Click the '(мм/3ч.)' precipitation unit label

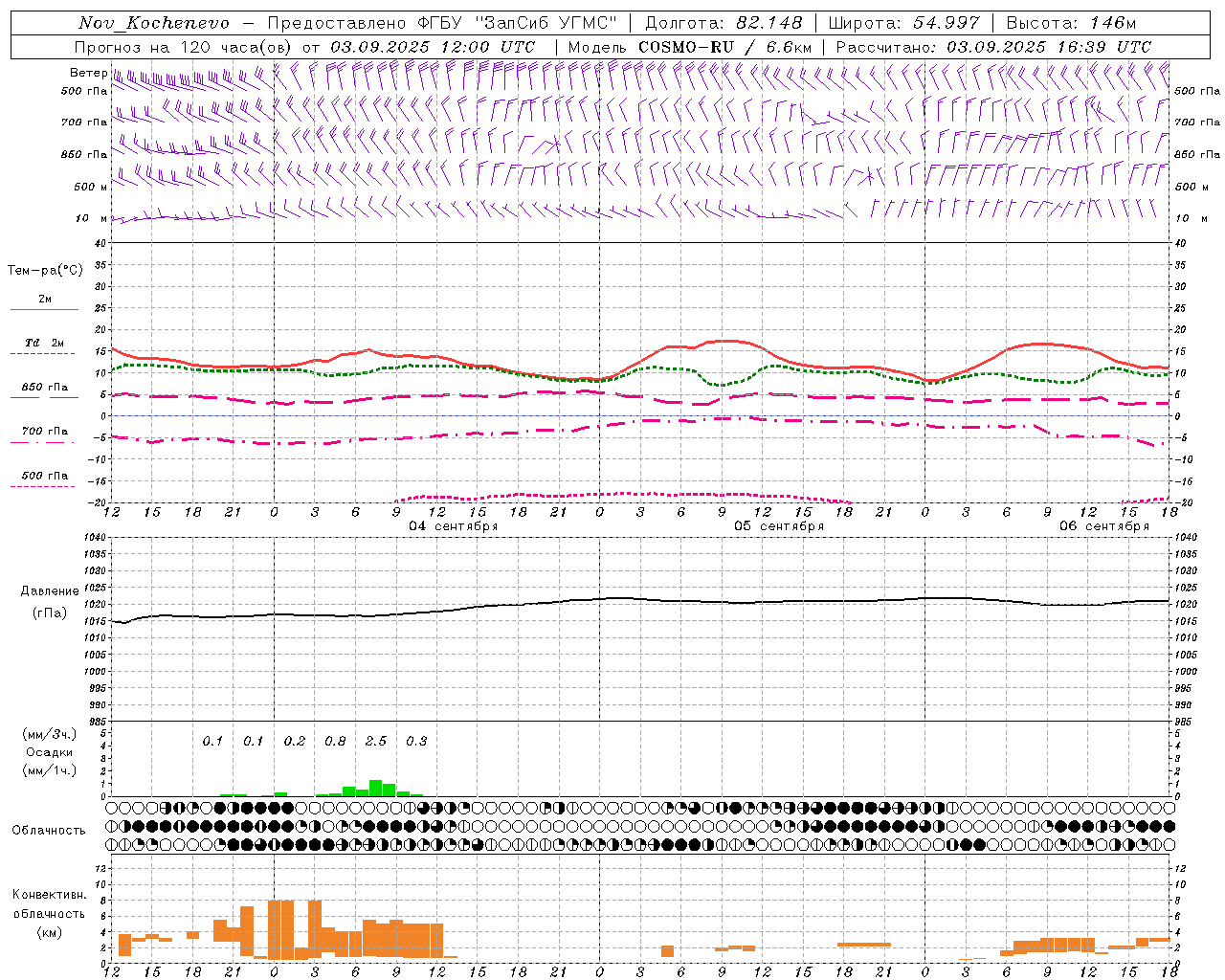49,734
